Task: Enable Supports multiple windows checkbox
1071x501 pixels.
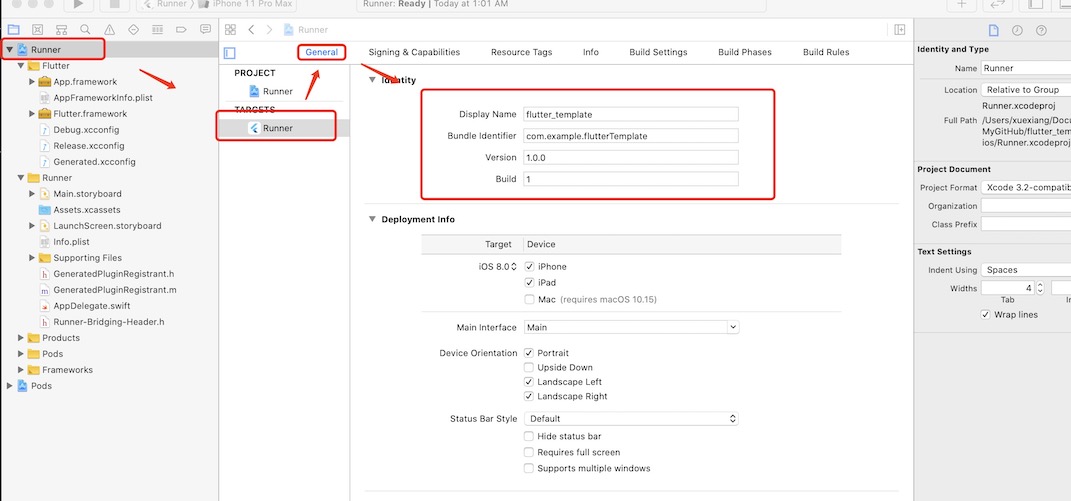Action: pyautogui.click(x=529, y=469)
